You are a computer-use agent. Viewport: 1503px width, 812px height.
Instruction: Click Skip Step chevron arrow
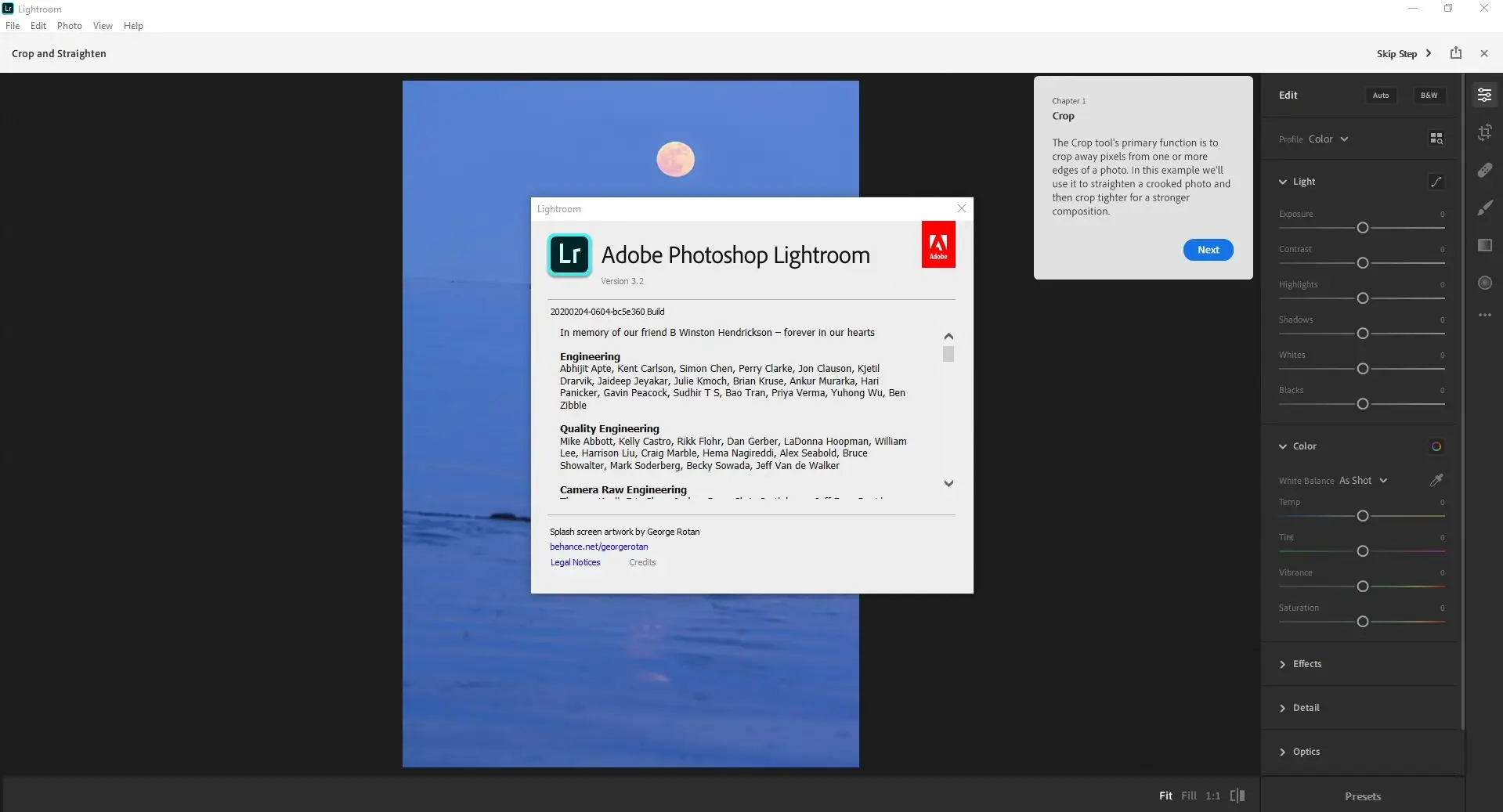1428,53
